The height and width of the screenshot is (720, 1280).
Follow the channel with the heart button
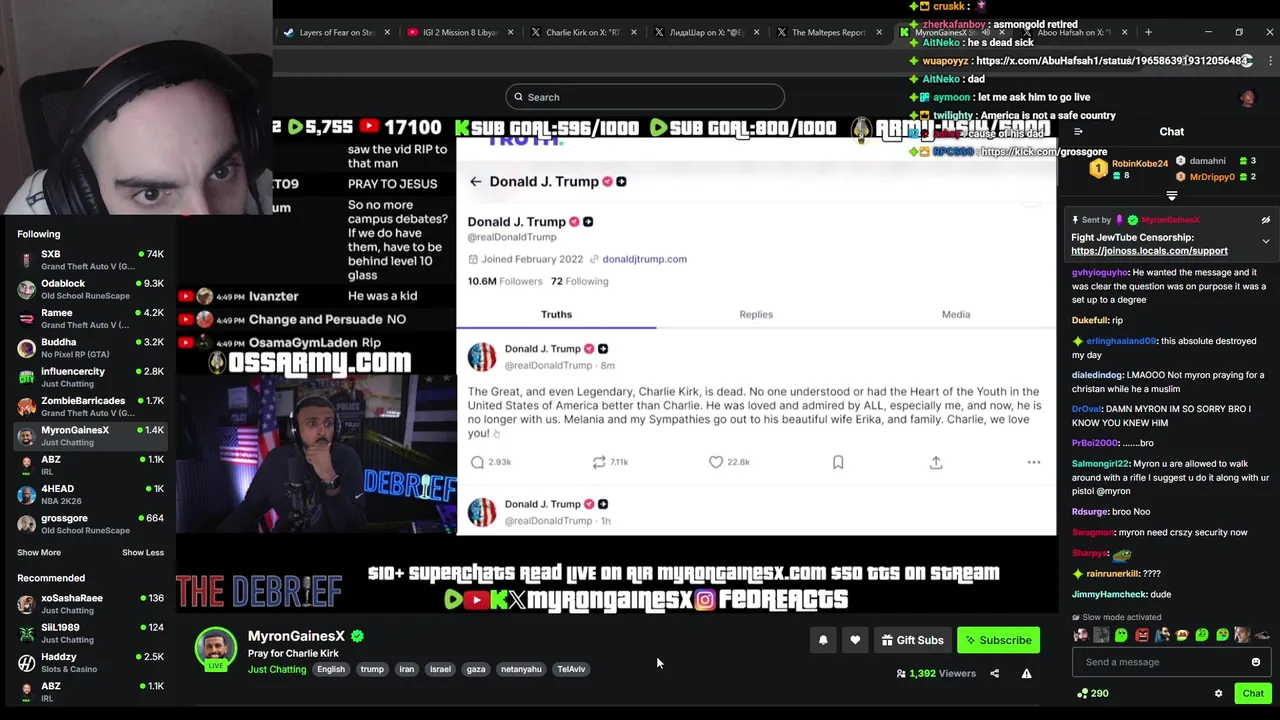click(855, 640)
